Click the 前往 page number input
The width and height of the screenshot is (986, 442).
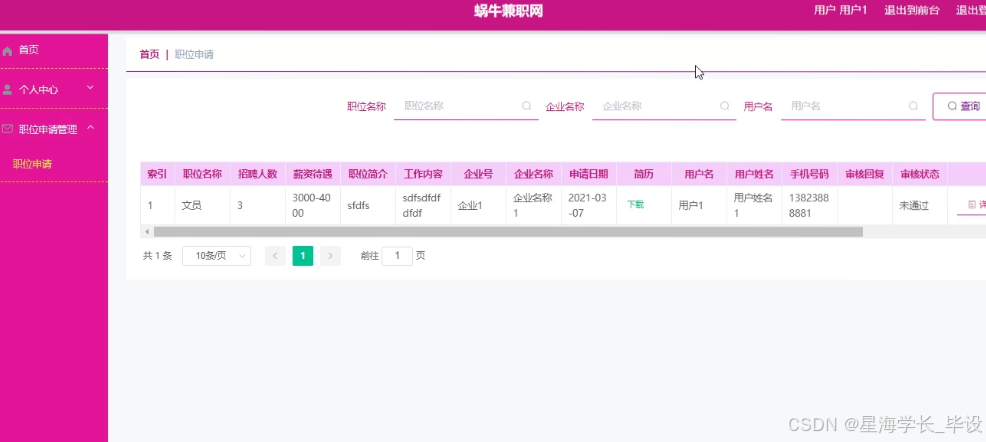[397, 256]
